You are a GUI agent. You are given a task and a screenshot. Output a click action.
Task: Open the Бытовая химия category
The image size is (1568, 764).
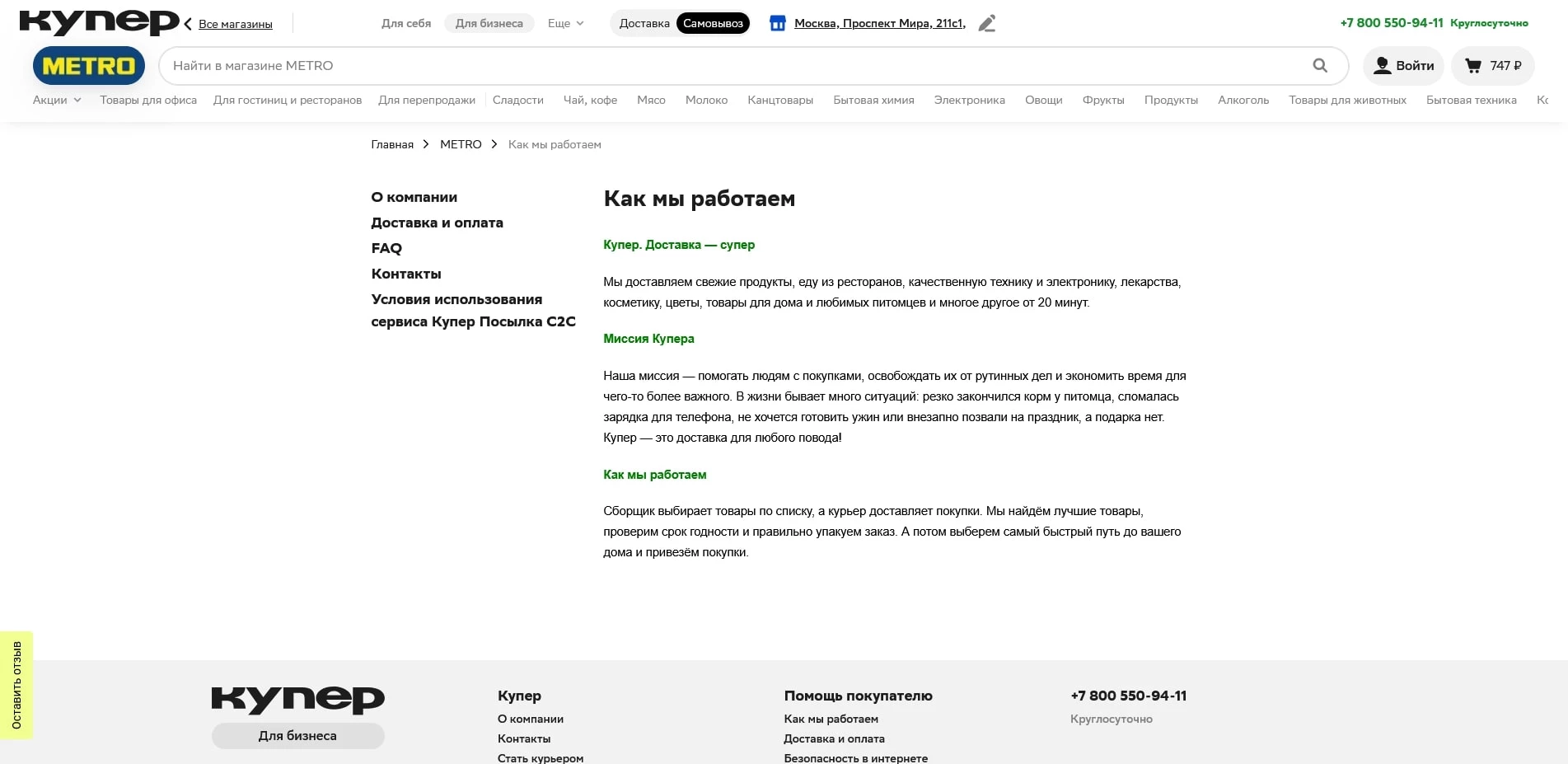coord(873,101)
